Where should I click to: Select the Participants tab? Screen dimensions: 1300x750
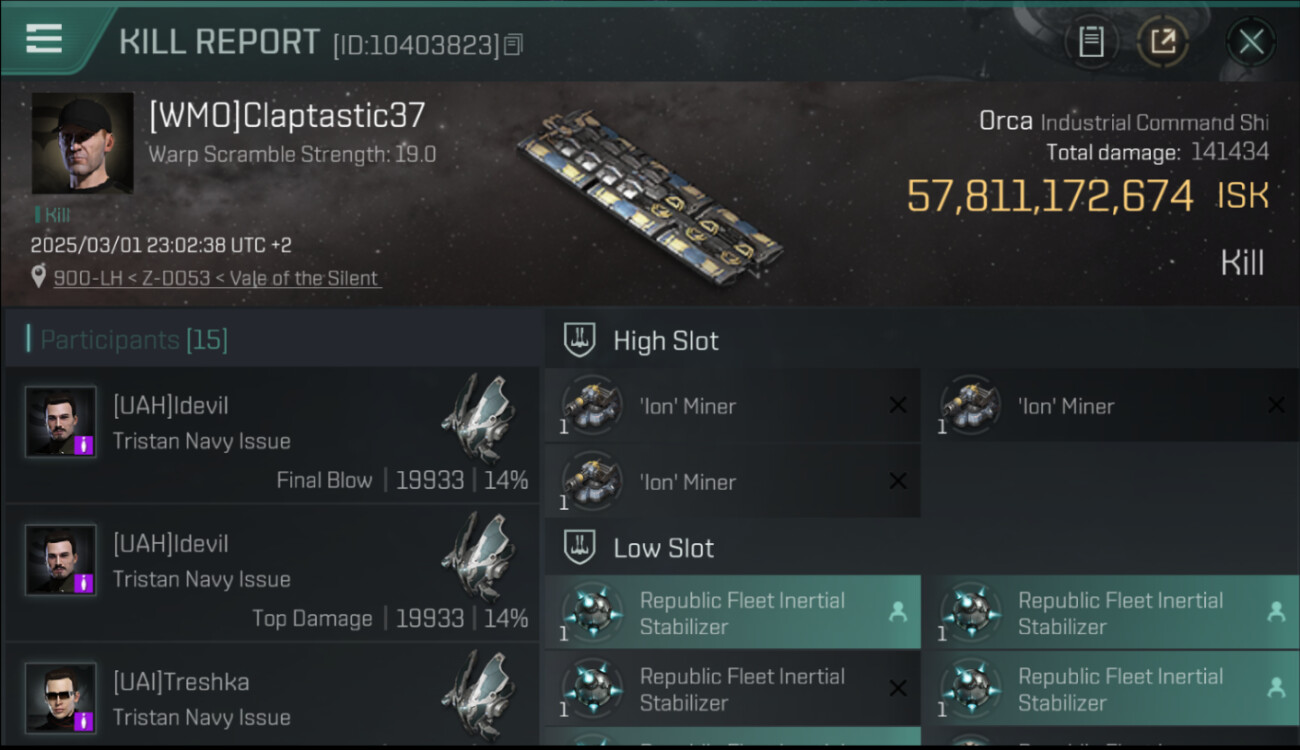pos(134,340)
